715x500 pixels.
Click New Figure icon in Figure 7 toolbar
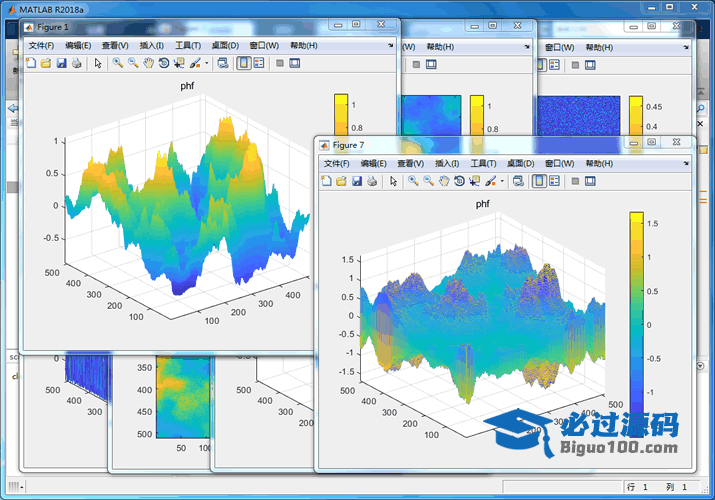(326, 181)
